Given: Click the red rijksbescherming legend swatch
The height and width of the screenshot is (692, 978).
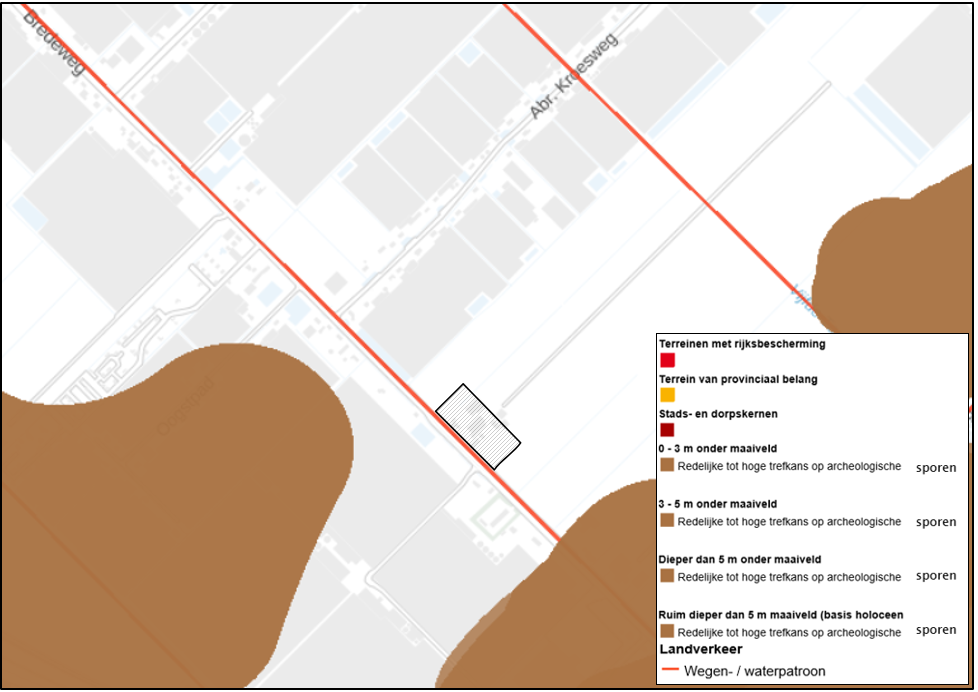Looking at the screenshot, I should pos(667,360).
